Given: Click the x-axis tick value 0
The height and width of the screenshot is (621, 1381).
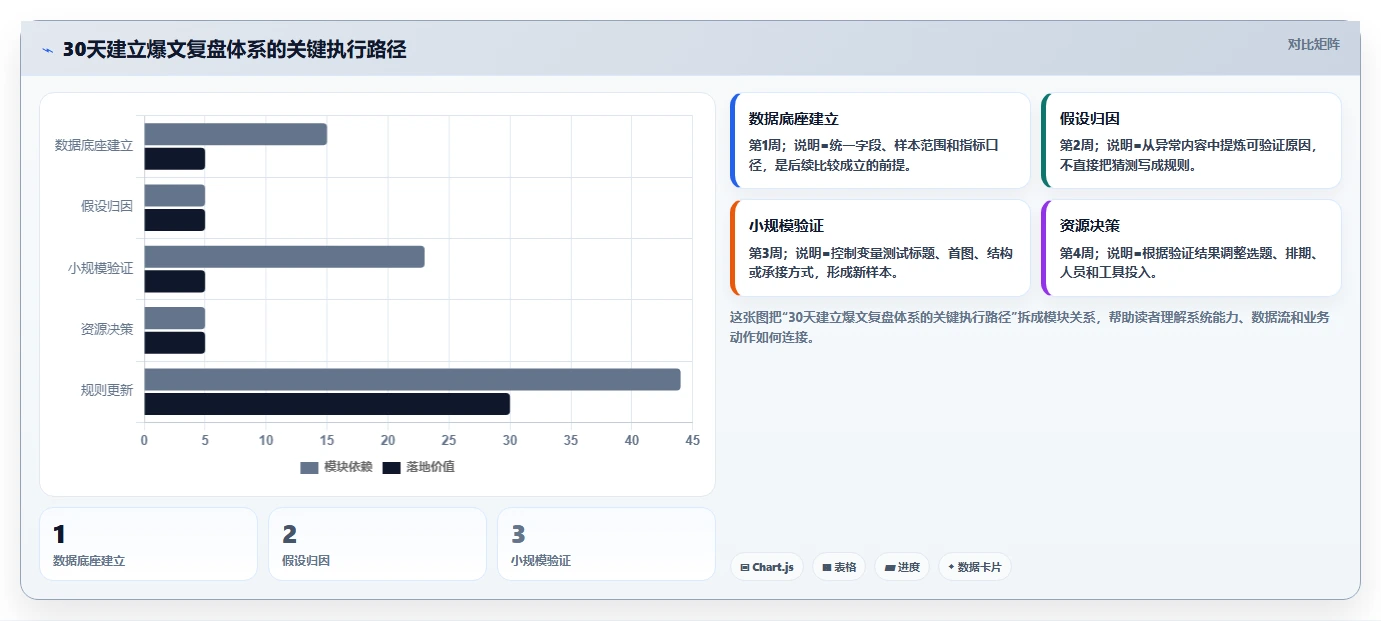Looking at the screenshot, I should (x=144, y=440).
